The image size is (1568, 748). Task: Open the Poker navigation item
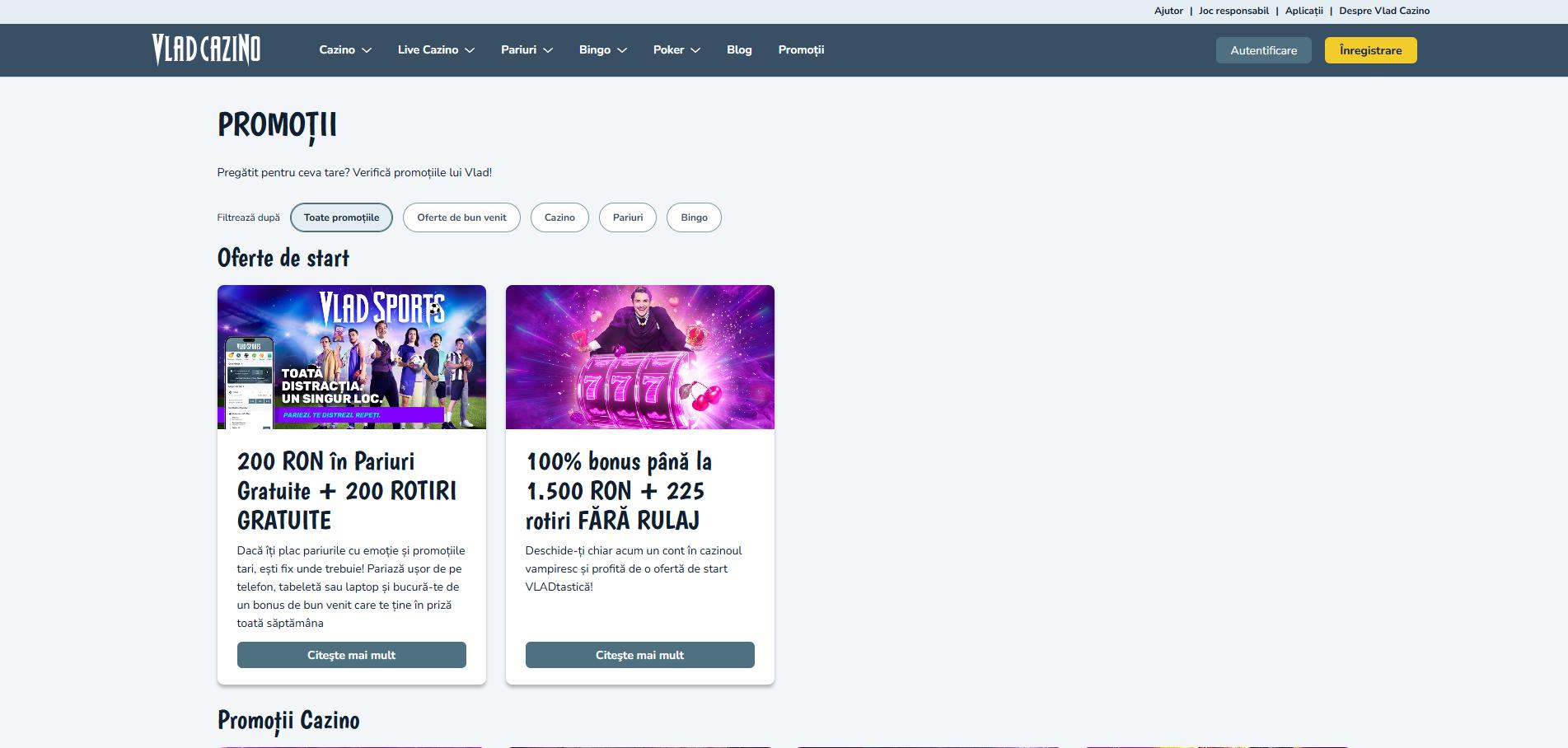coord(668,49)
